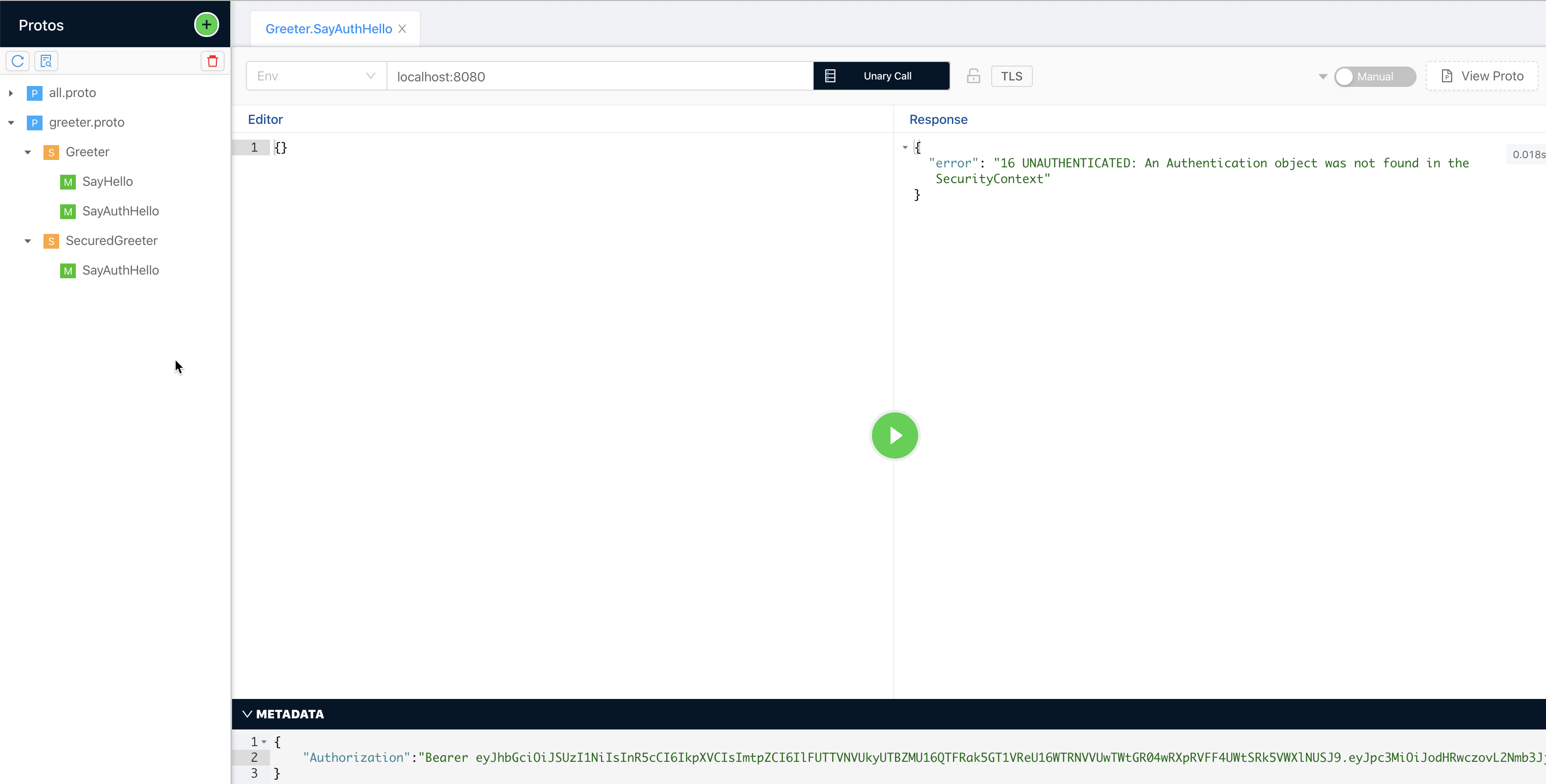Switch to the Greeter.SayAuthHello tab
The width and height of the screenshot is (1546, 784).
click(x=328, y=28)
